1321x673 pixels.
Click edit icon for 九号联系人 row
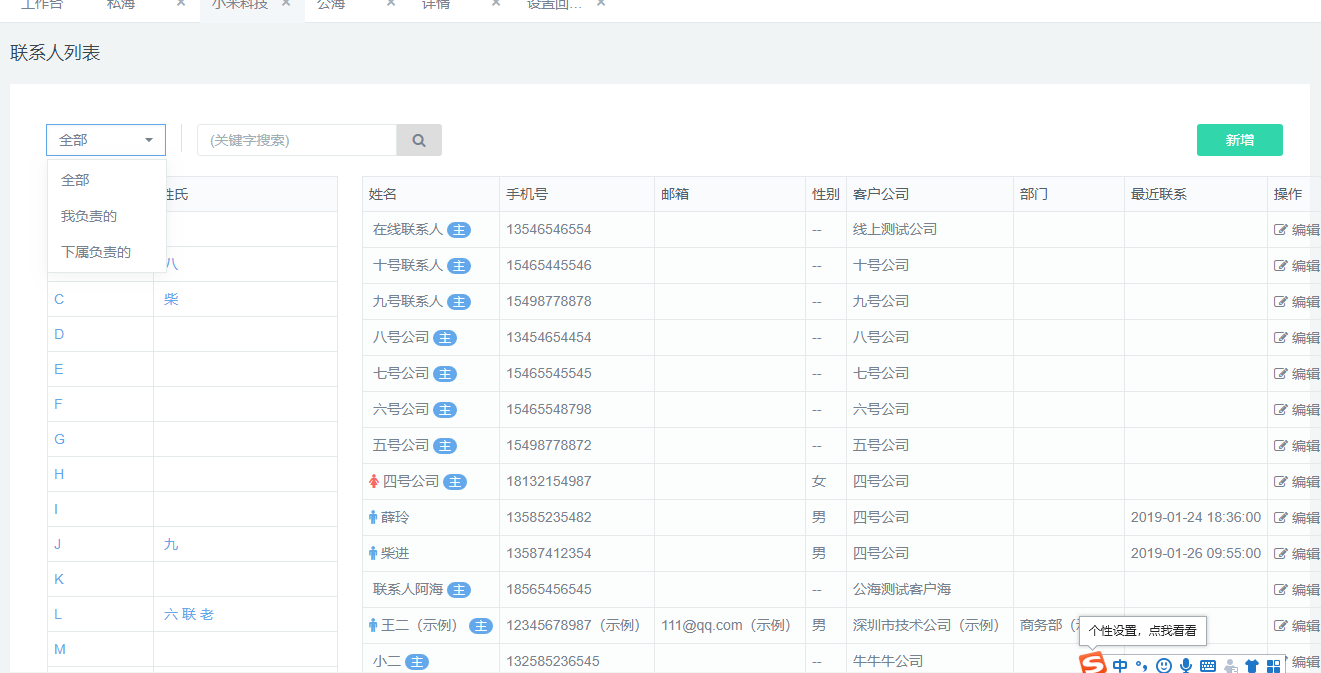(x=1280, y=302)
